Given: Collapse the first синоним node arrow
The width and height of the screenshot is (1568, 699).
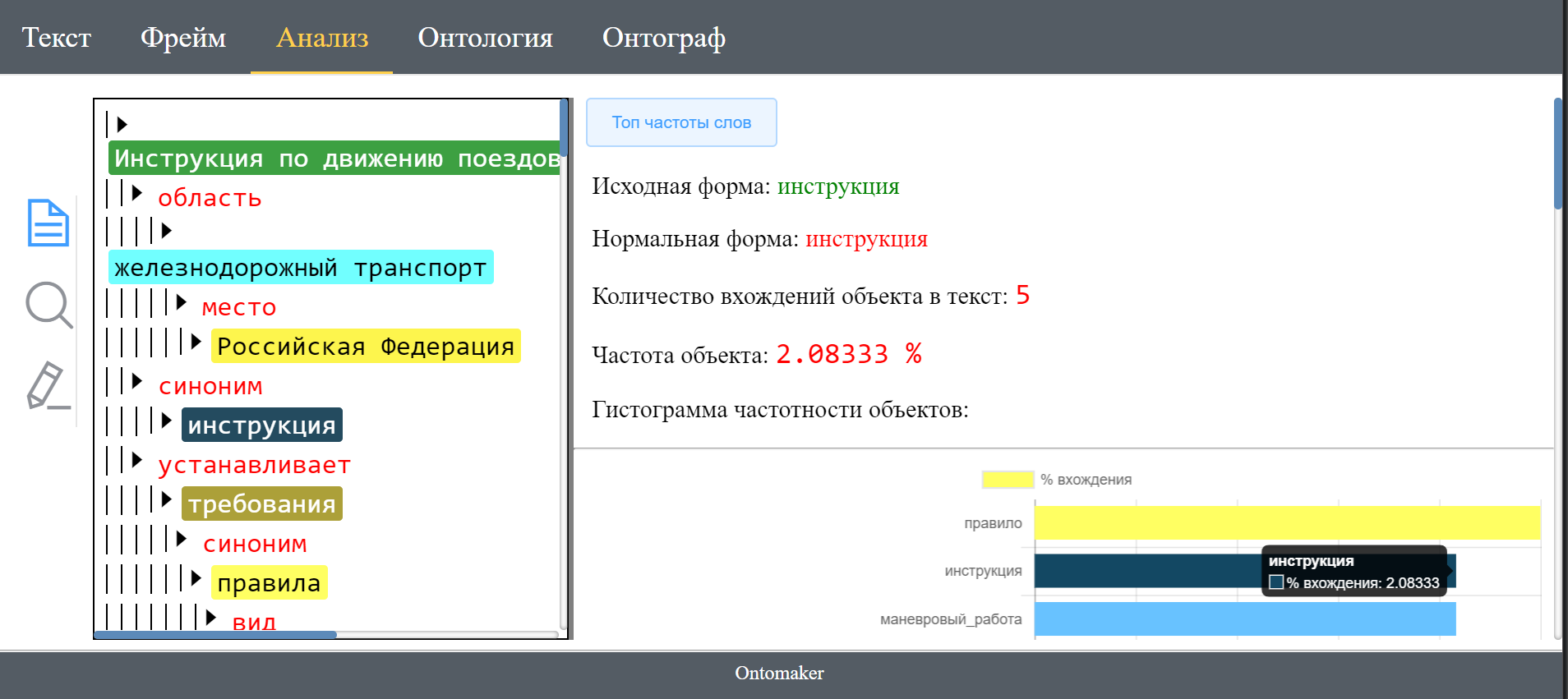Looking at the screenshot, I should pyautogui.click(x=136, y=381).
